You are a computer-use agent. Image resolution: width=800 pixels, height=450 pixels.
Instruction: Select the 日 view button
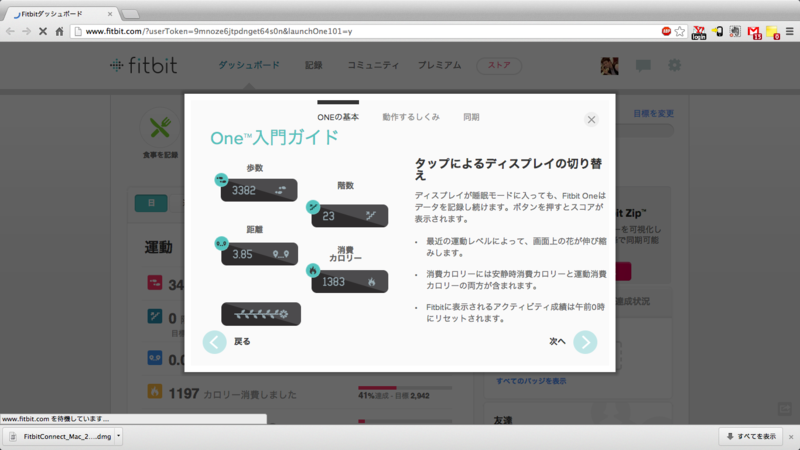[x=151, y=203]
